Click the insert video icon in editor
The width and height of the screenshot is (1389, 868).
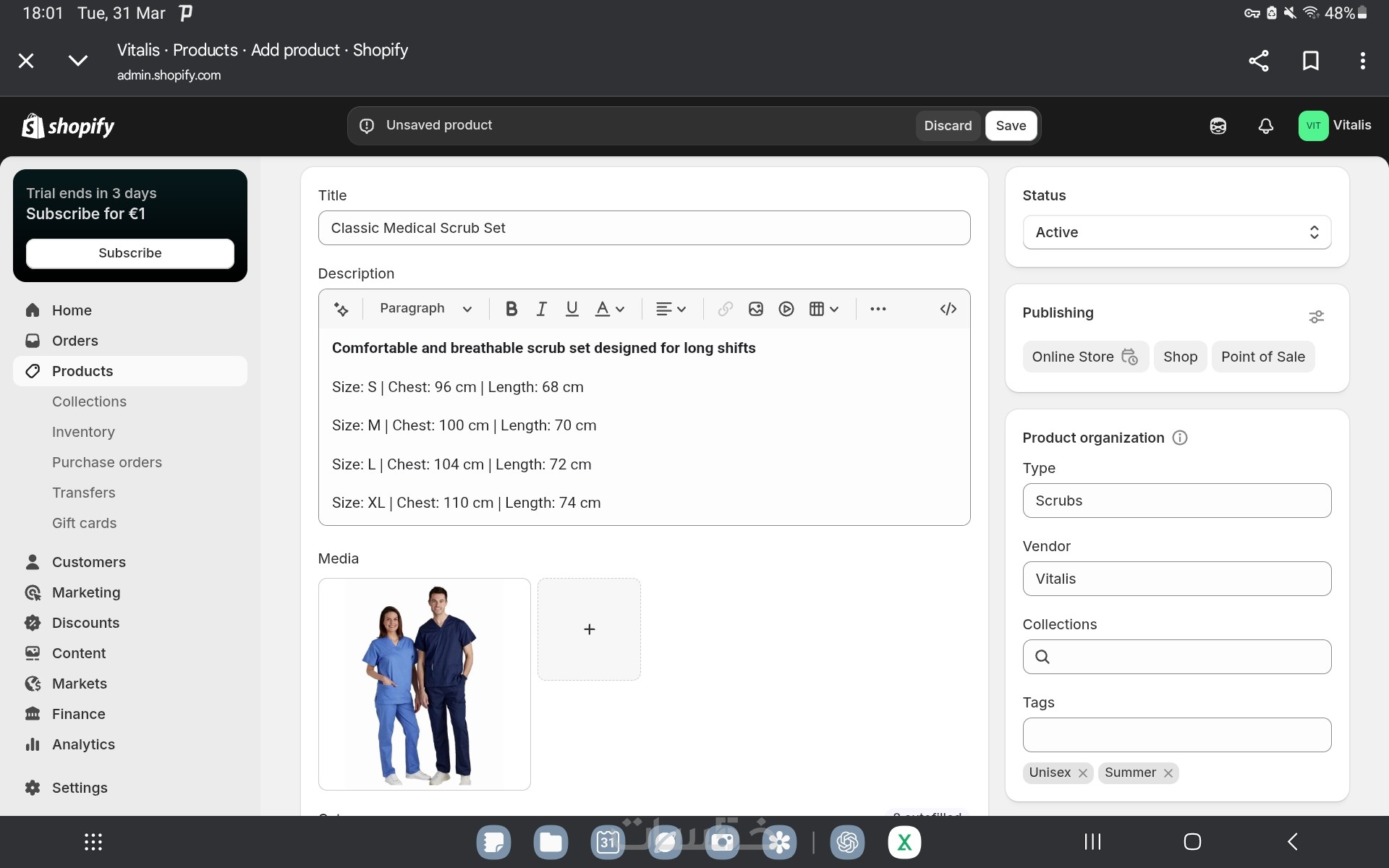coord(786,309)
